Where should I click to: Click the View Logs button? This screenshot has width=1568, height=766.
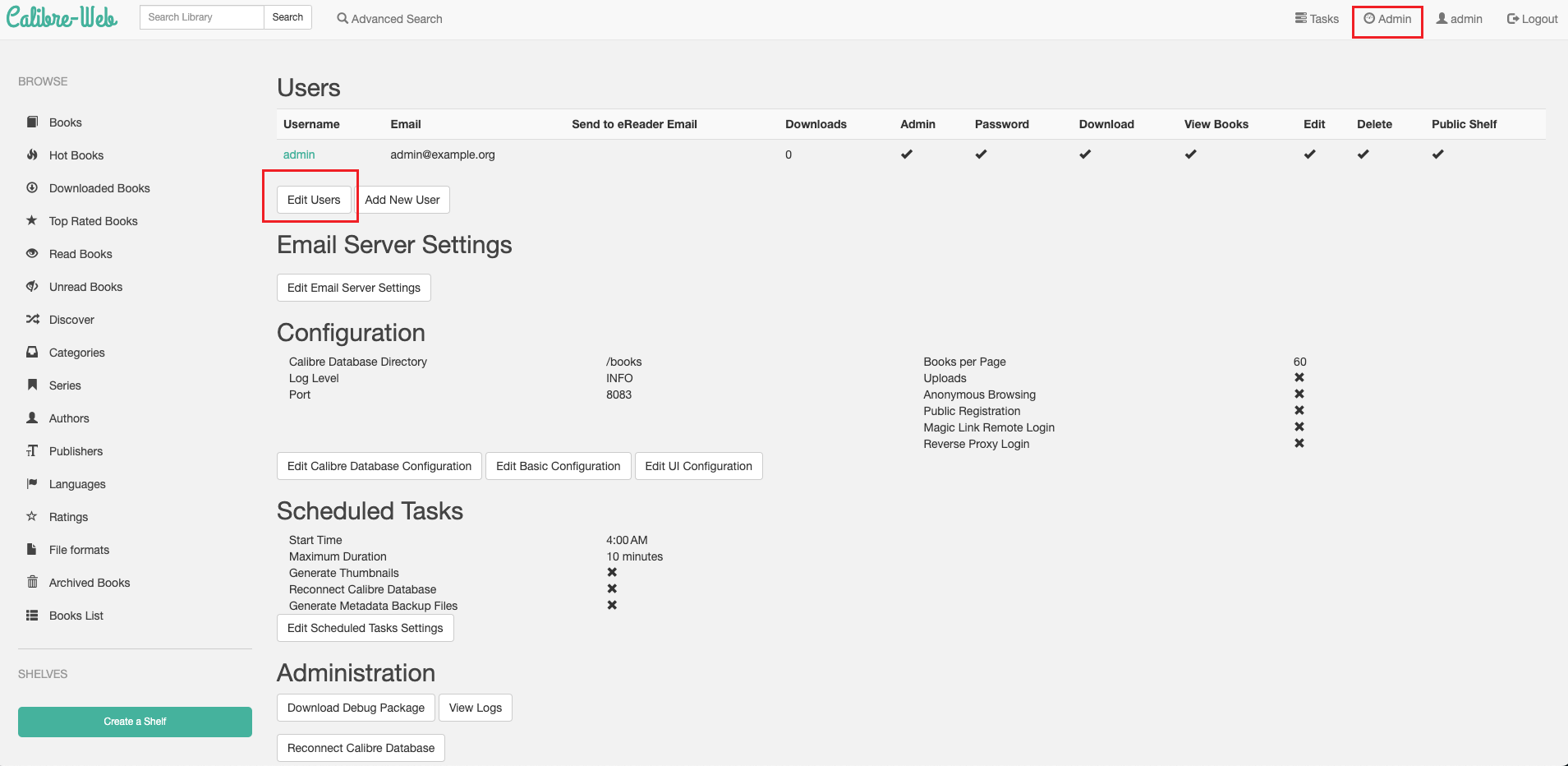coord(475,708)
